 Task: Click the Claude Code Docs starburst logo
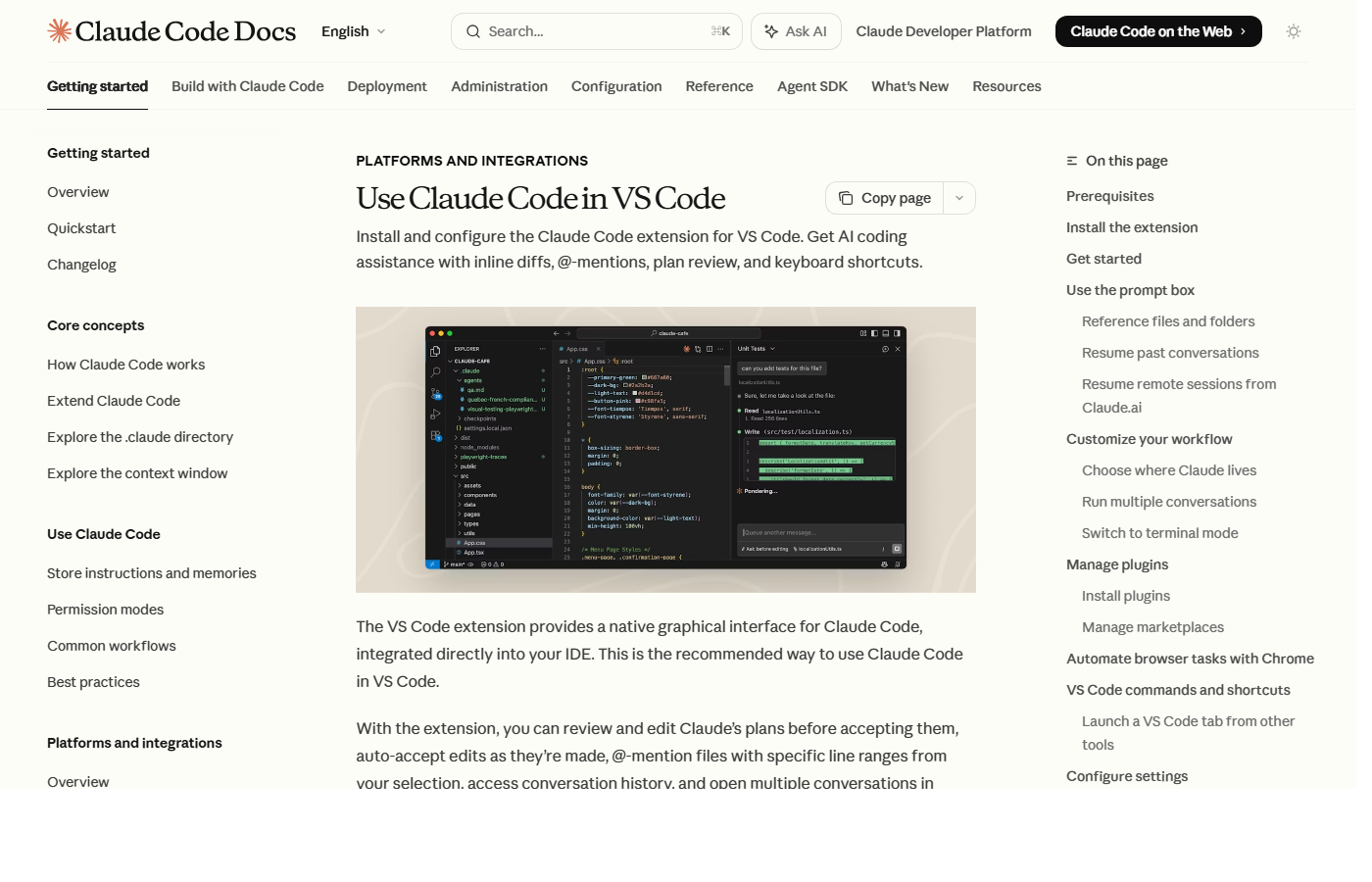tap(60, 31)
